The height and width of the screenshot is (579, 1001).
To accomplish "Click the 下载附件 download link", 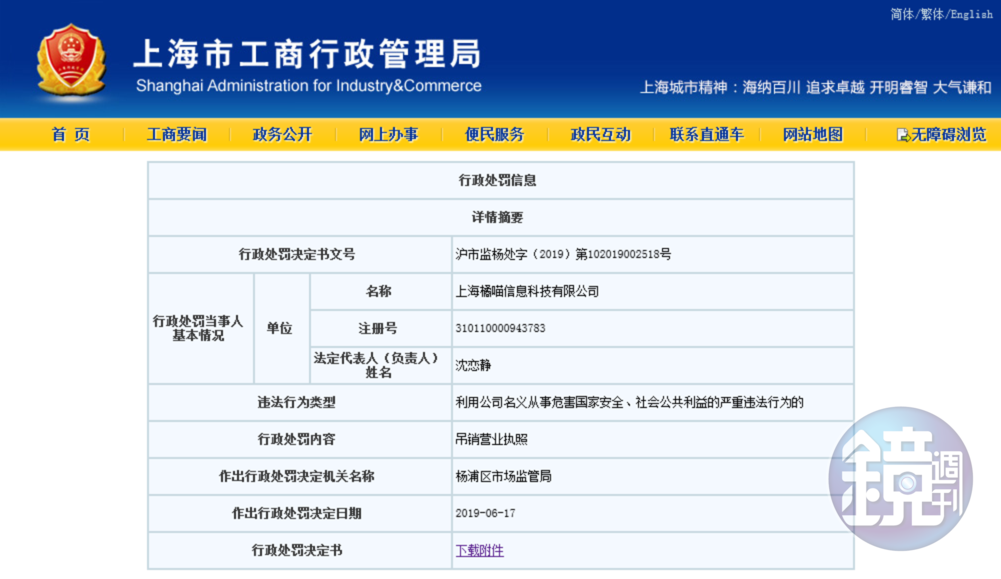I will 479,550.
